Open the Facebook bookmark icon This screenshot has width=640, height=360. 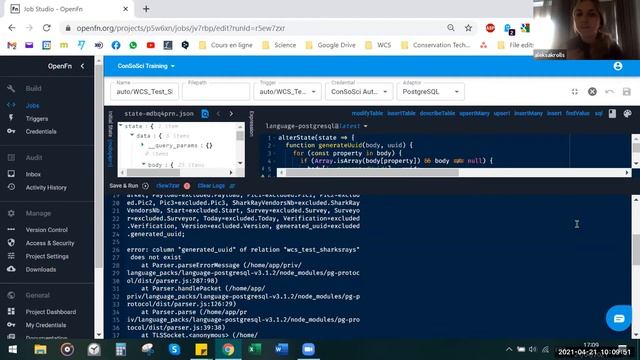coord(116,45)
